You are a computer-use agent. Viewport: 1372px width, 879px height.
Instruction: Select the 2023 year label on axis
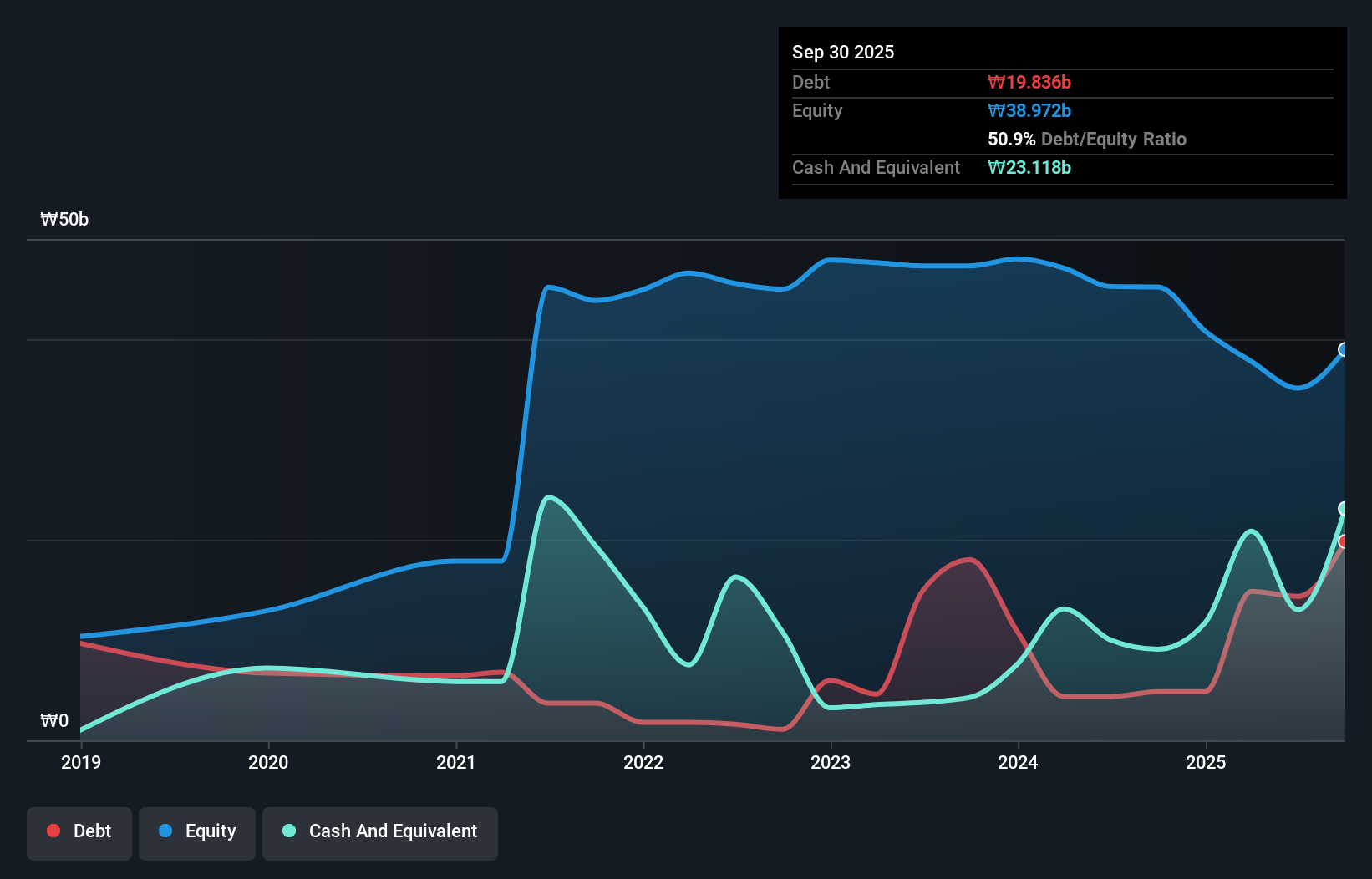pos(831,762)
